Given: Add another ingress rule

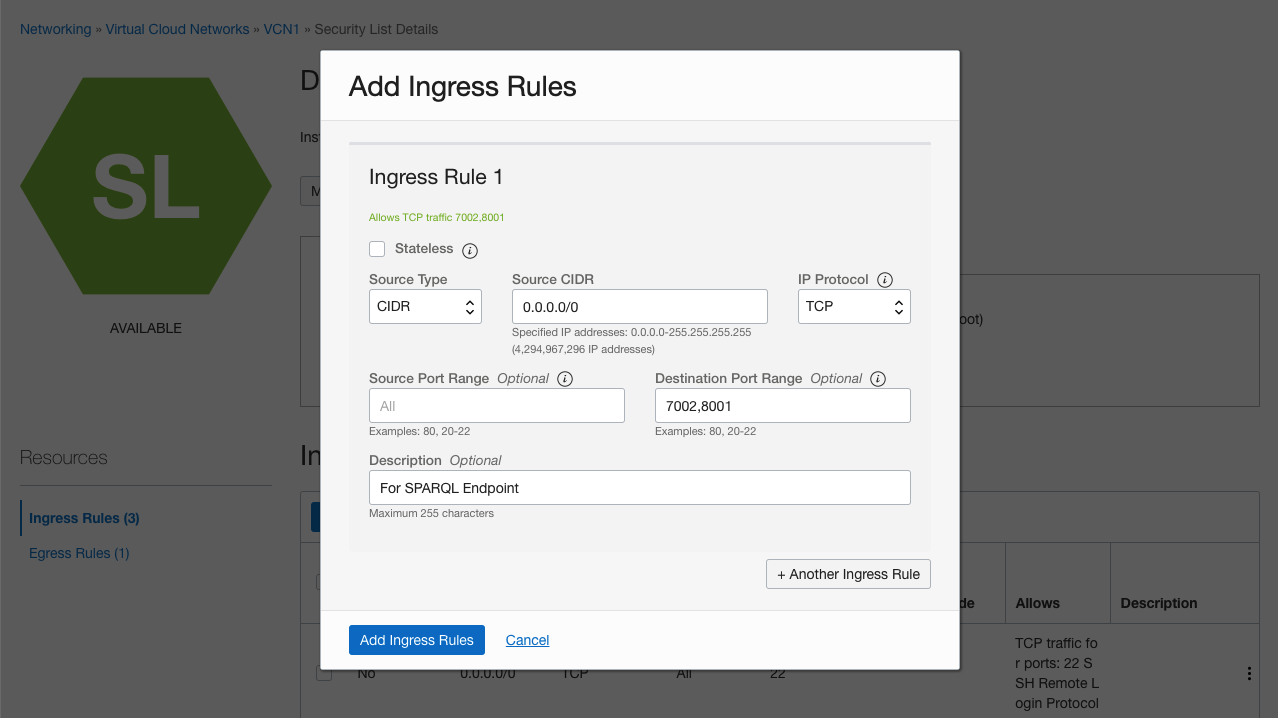Looking at the screenshot, I should pyautogui.click(x=848, y=574).
